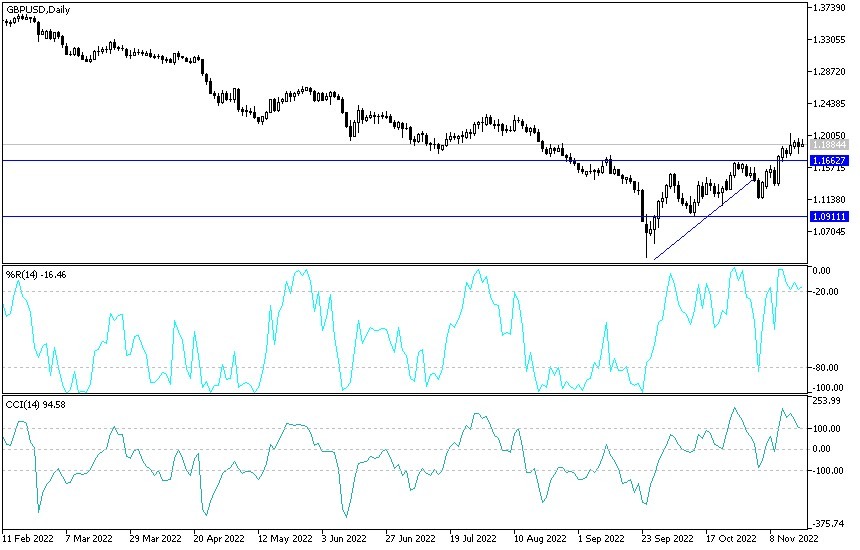Click the -80.00 level on %R scale

pos(826,367)
